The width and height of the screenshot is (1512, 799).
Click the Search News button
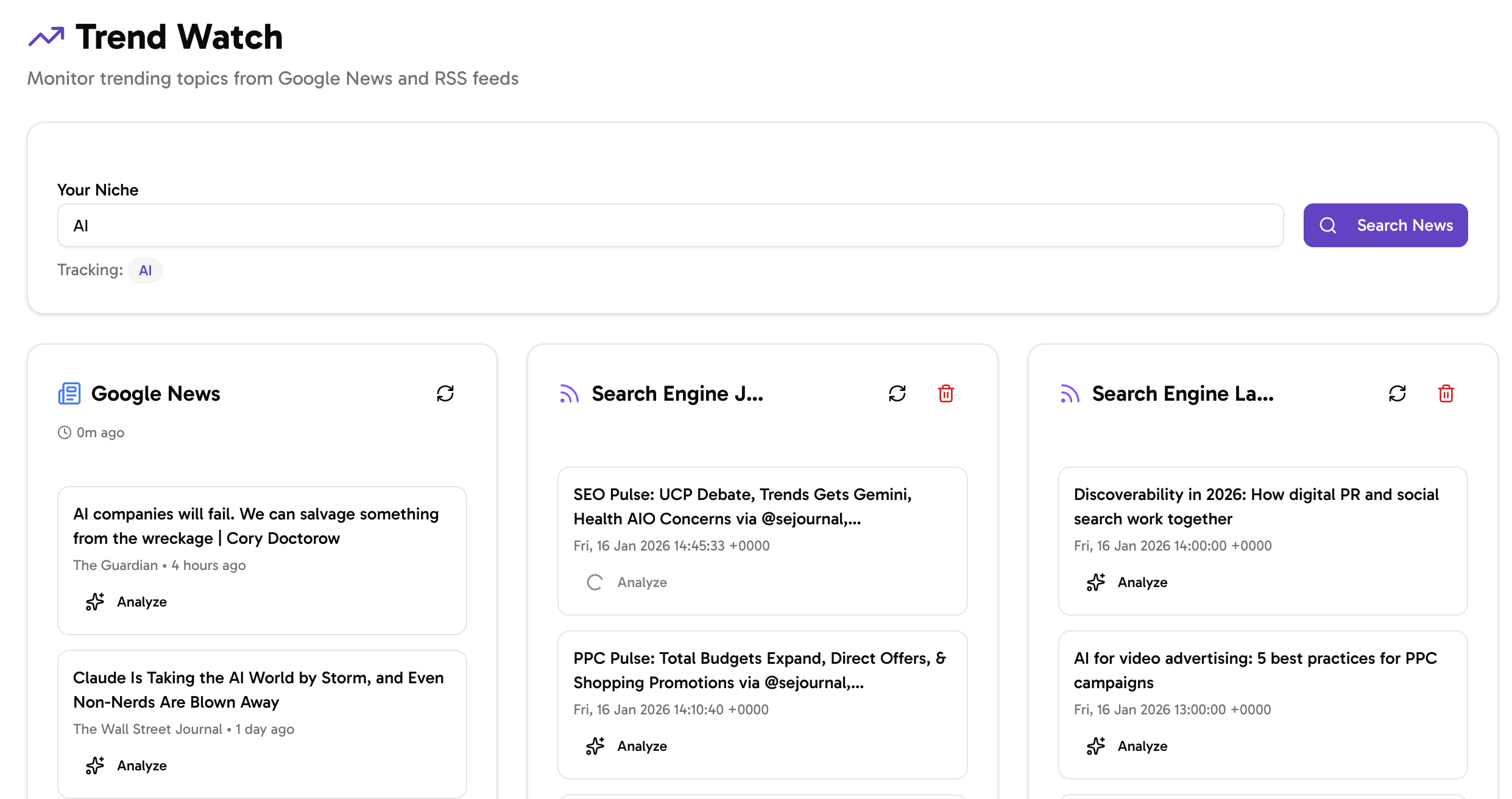(x=1385, y=225)
